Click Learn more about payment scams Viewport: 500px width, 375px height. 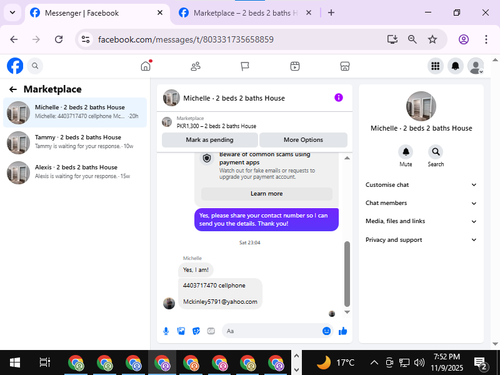267,194
